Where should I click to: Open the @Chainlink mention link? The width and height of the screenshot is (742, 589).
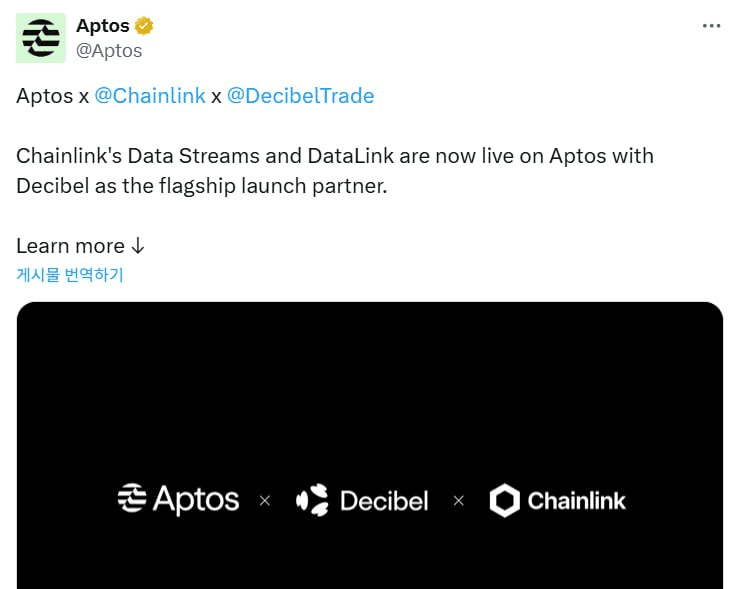(149, 96)
